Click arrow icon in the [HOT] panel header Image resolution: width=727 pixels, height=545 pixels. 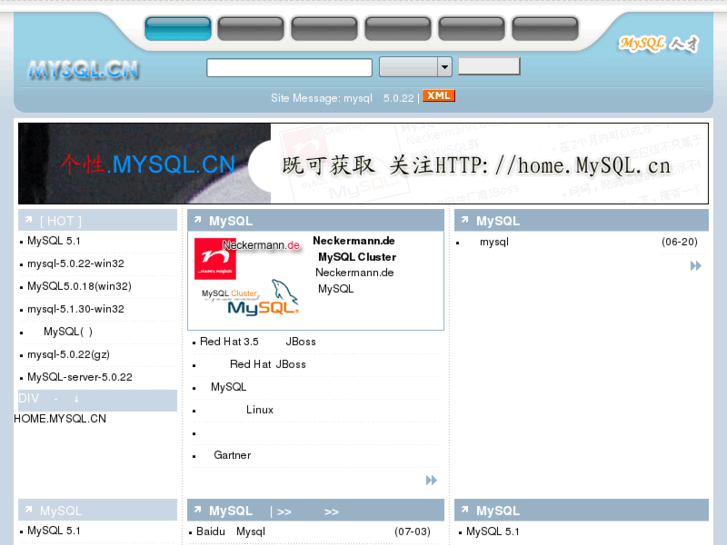click(29, 220)
